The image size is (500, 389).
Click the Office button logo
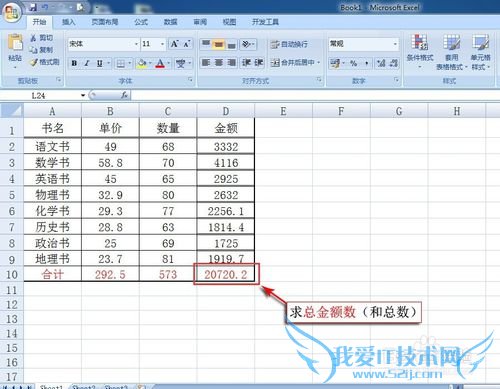(12, 12)
